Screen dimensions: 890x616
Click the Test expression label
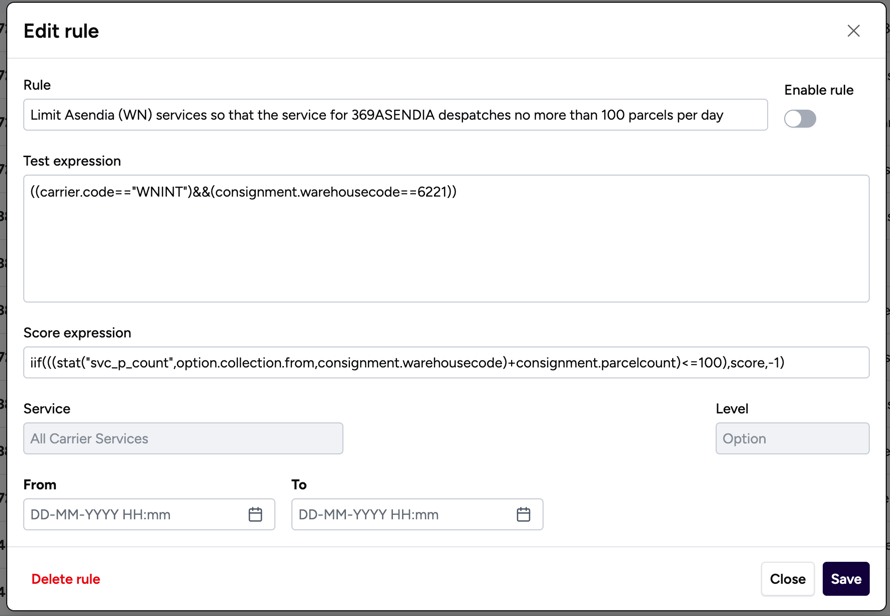72,161
